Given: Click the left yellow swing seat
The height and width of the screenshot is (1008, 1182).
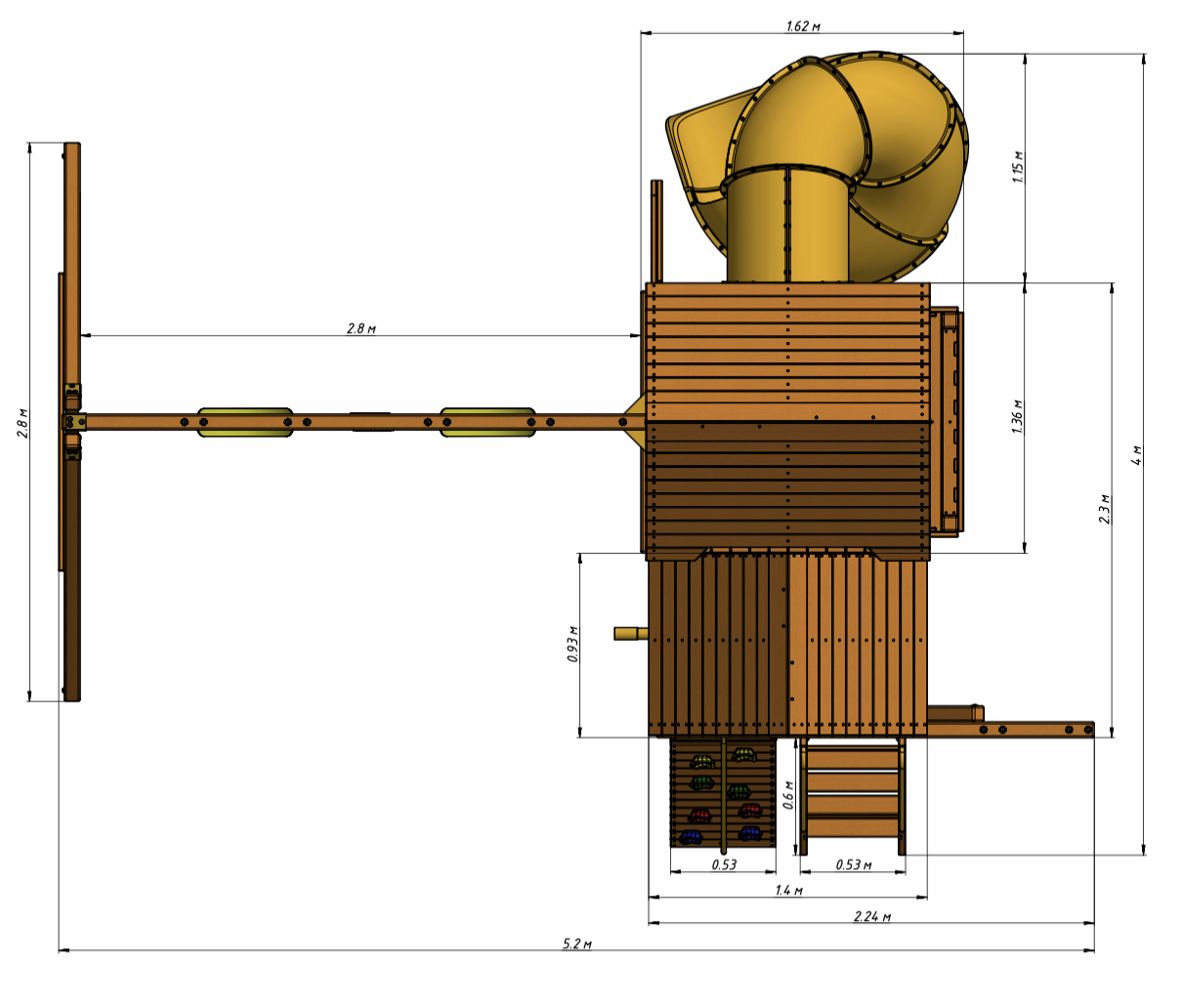Looking at the screenshot, I should click(x=244, y=422).
